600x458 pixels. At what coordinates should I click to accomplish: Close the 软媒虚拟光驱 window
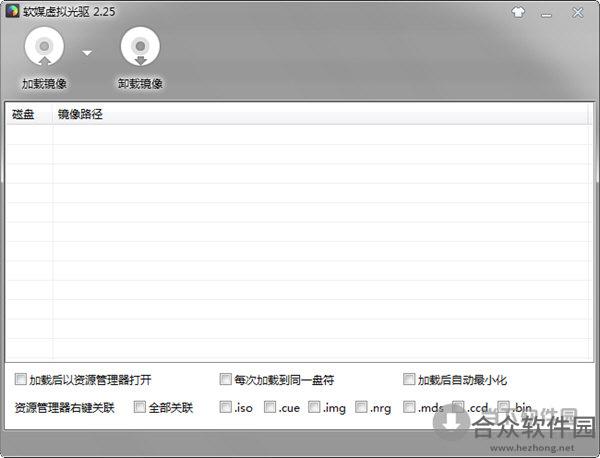(x=577, y=13)
